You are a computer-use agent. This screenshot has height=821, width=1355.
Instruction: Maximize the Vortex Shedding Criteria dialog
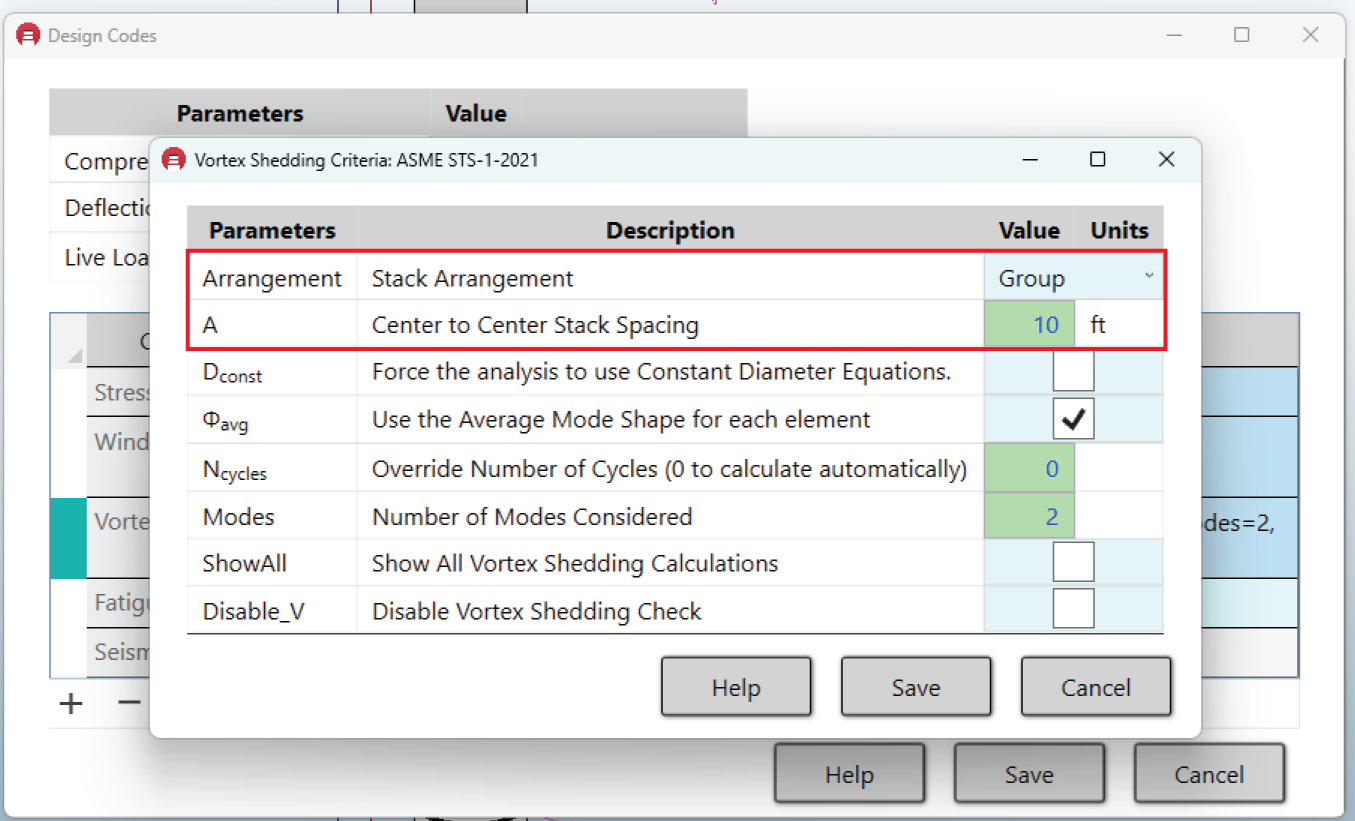tap(1097, 159)
